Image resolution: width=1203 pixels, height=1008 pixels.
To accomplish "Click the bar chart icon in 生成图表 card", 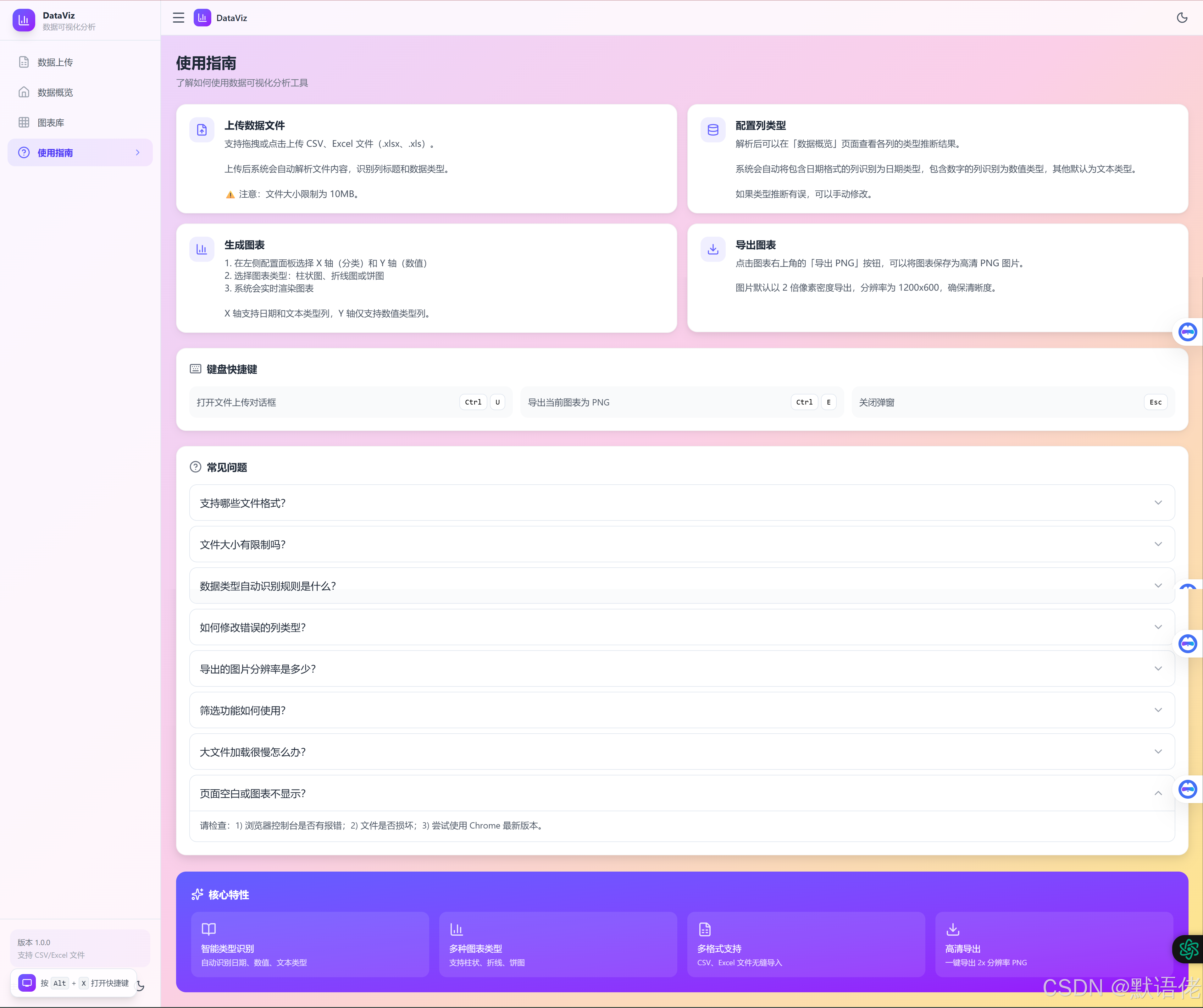I will coord(202,249).
